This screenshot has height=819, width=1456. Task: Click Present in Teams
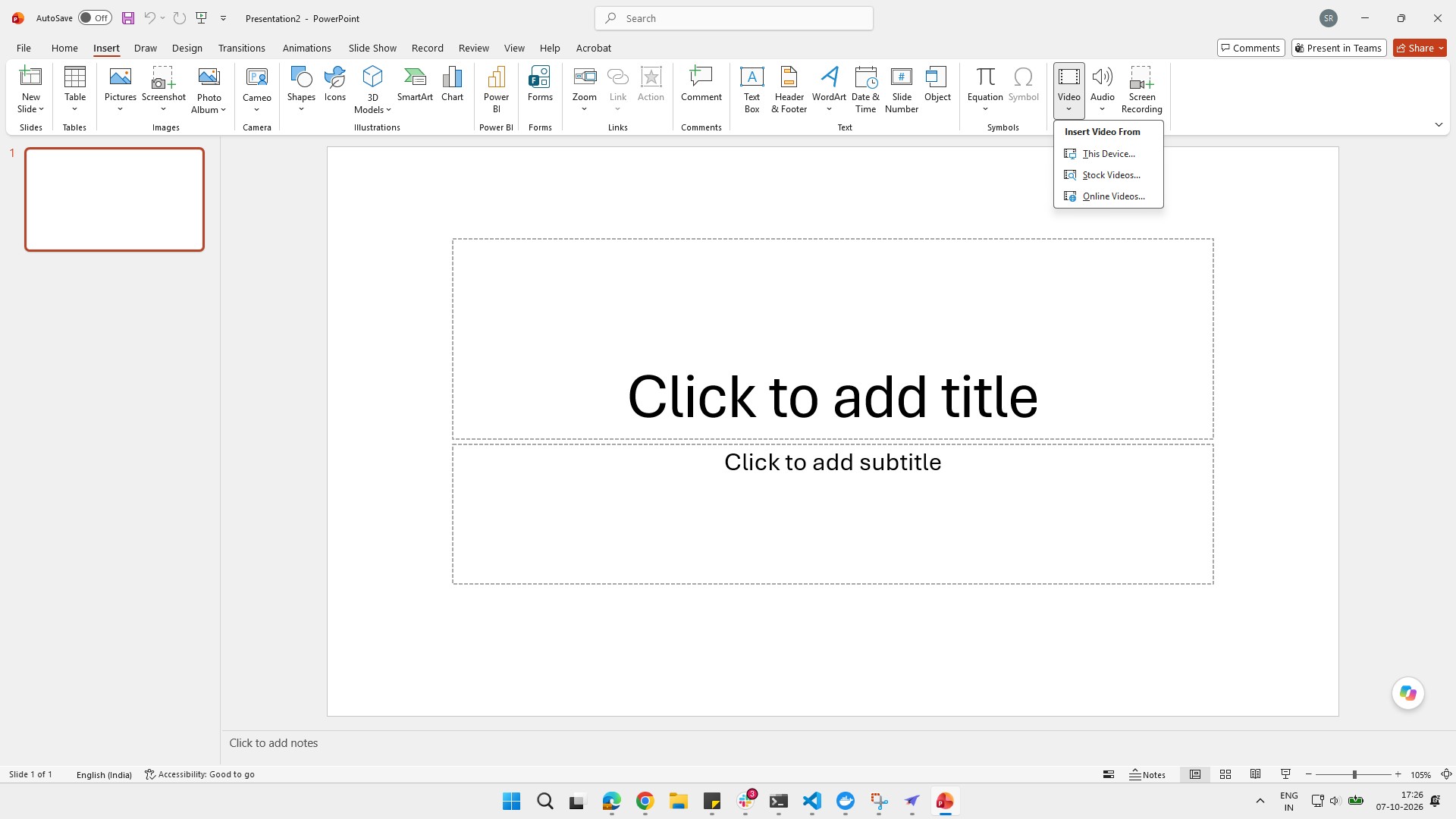1338,48
